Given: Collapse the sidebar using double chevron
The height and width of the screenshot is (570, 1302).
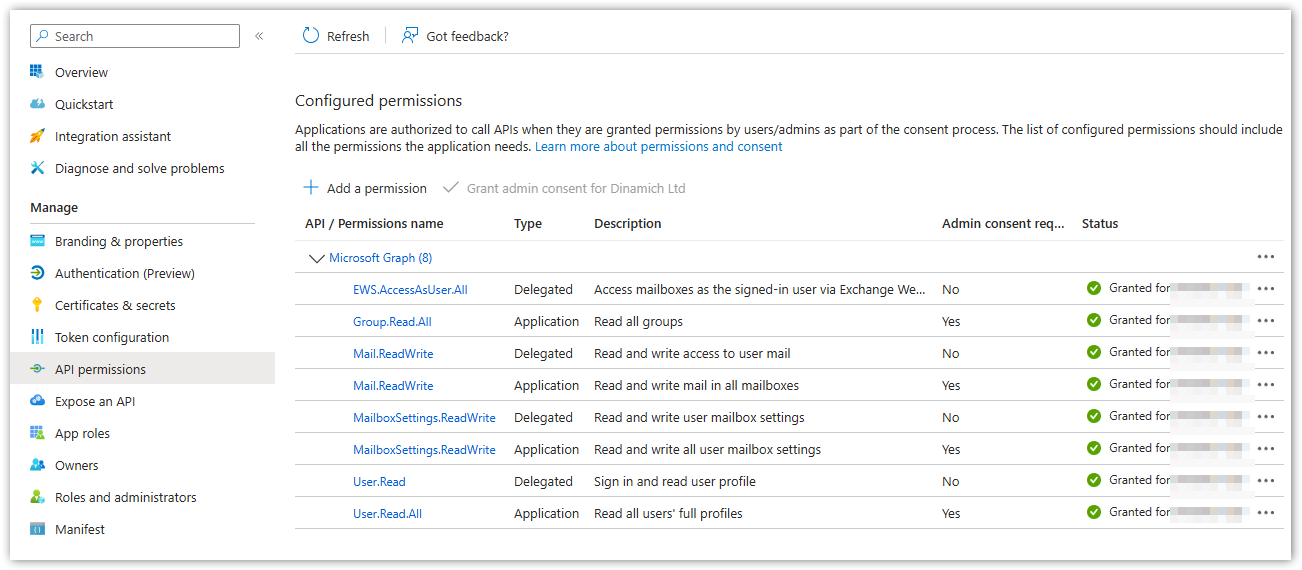Looking at the screenshot, I should click(x=259, y=36).
